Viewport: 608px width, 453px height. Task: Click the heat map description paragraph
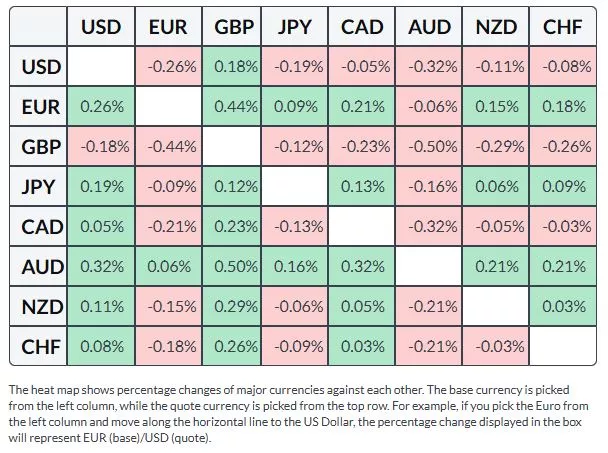click(x=300, y=413)
